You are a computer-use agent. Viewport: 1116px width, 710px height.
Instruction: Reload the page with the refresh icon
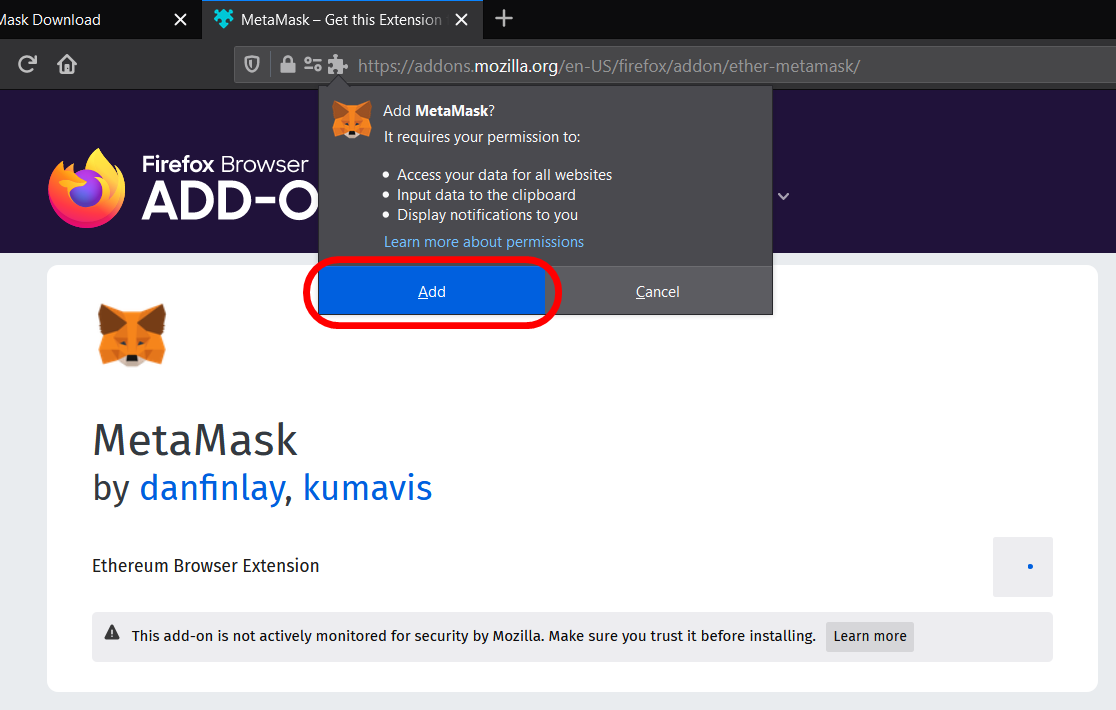coord(27,65)
